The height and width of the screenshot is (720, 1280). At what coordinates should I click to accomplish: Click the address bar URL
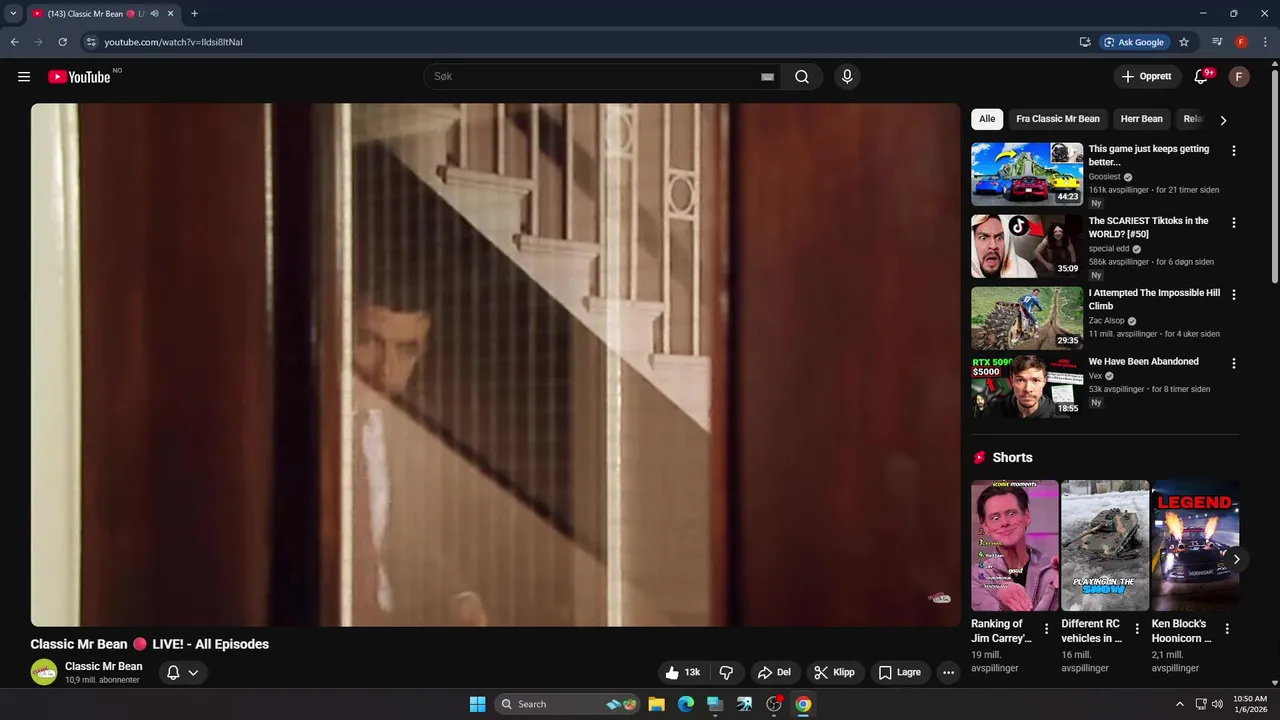[x=174, y=42]
